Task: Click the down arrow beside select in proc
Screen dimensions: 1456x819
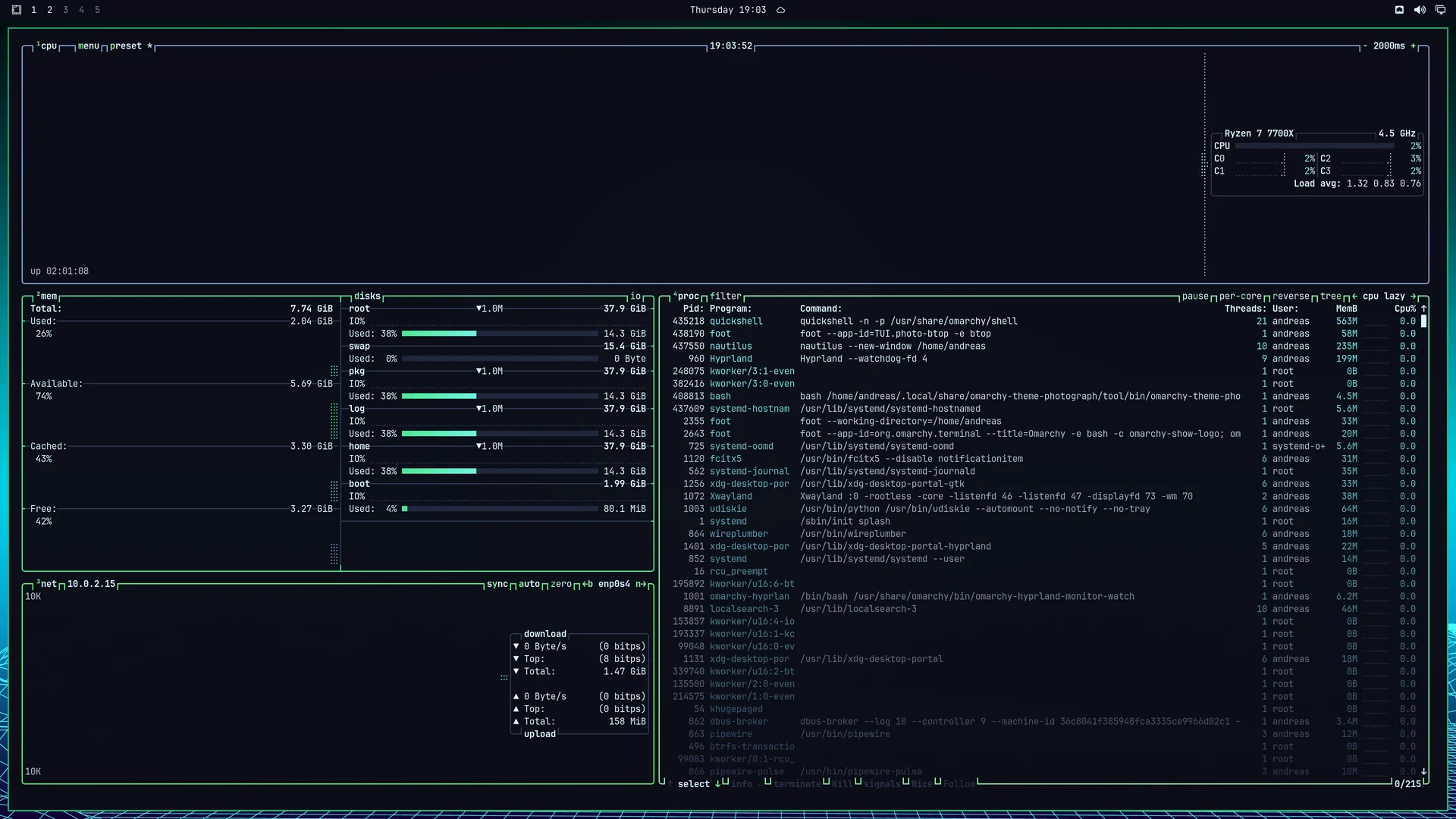Action: point(717,784)
